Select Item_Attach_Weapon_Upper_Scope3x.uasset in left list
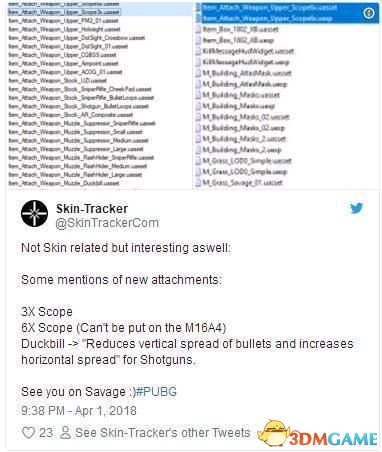 click(64, 12)
